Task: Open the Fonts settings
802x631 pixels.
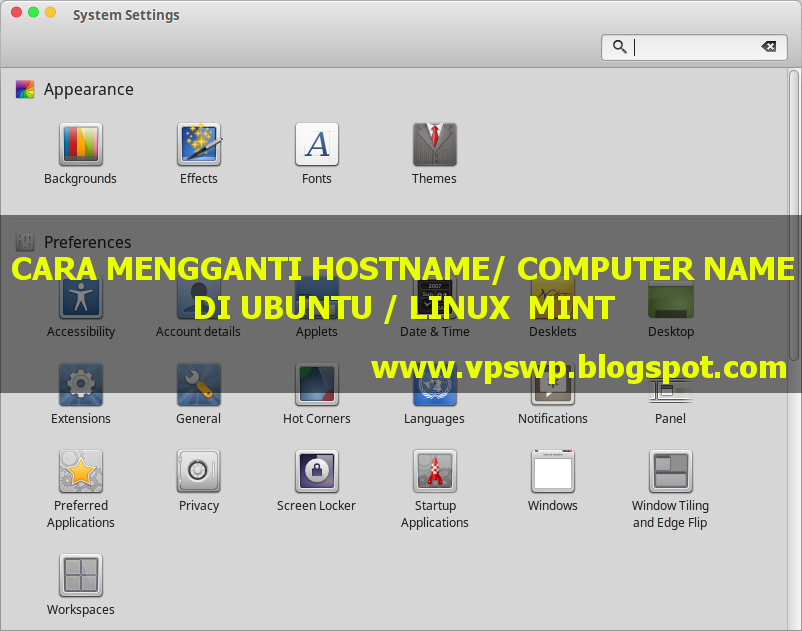Action: click(317, 144)
